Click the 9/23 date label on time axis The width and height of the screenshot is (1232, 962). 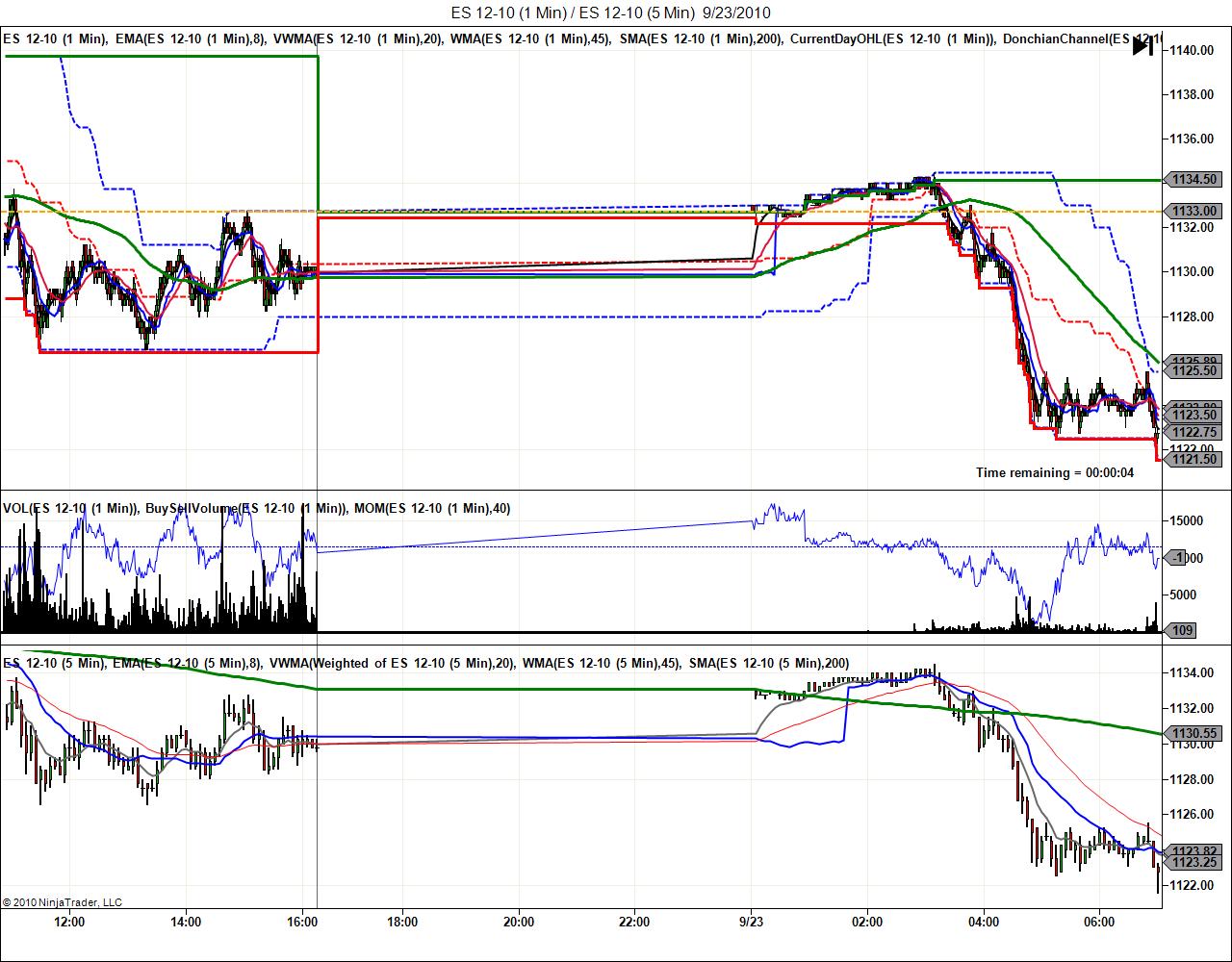click(x=752, y=922)
